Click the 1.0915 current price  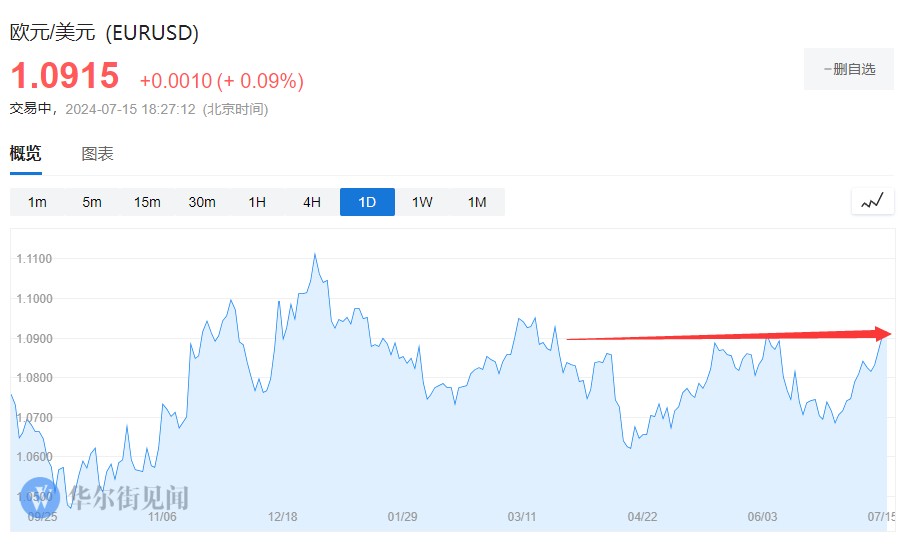[65, 76]
